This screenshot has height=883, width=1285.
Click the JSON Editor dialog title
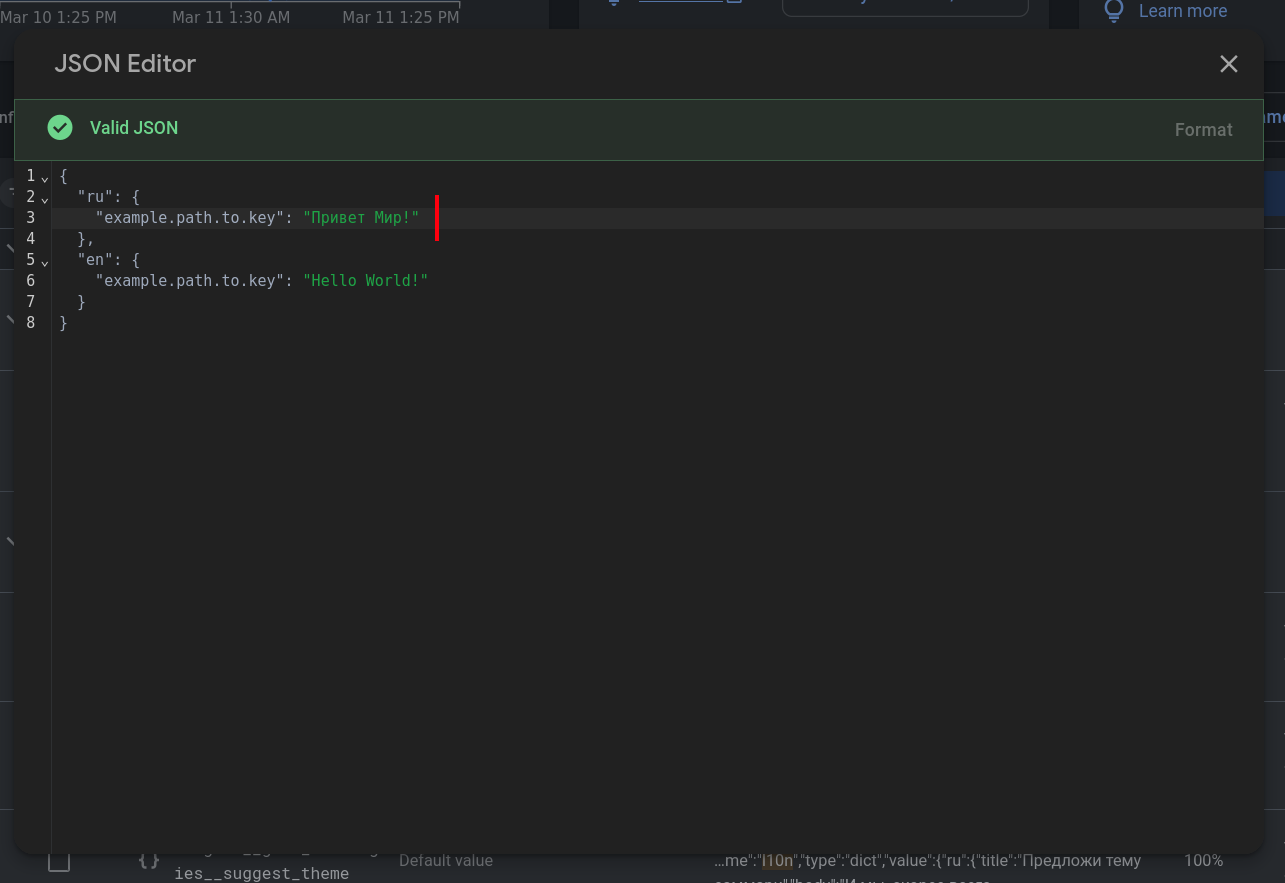pos(125,64)
